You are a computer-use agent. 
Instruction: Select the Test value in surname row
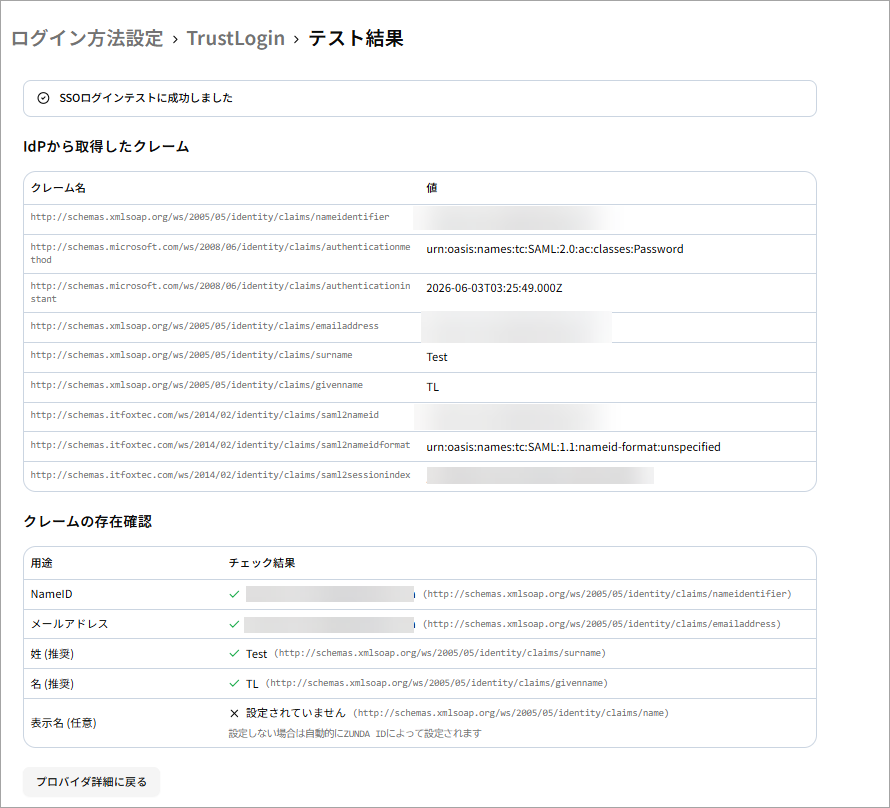[437, 357]
